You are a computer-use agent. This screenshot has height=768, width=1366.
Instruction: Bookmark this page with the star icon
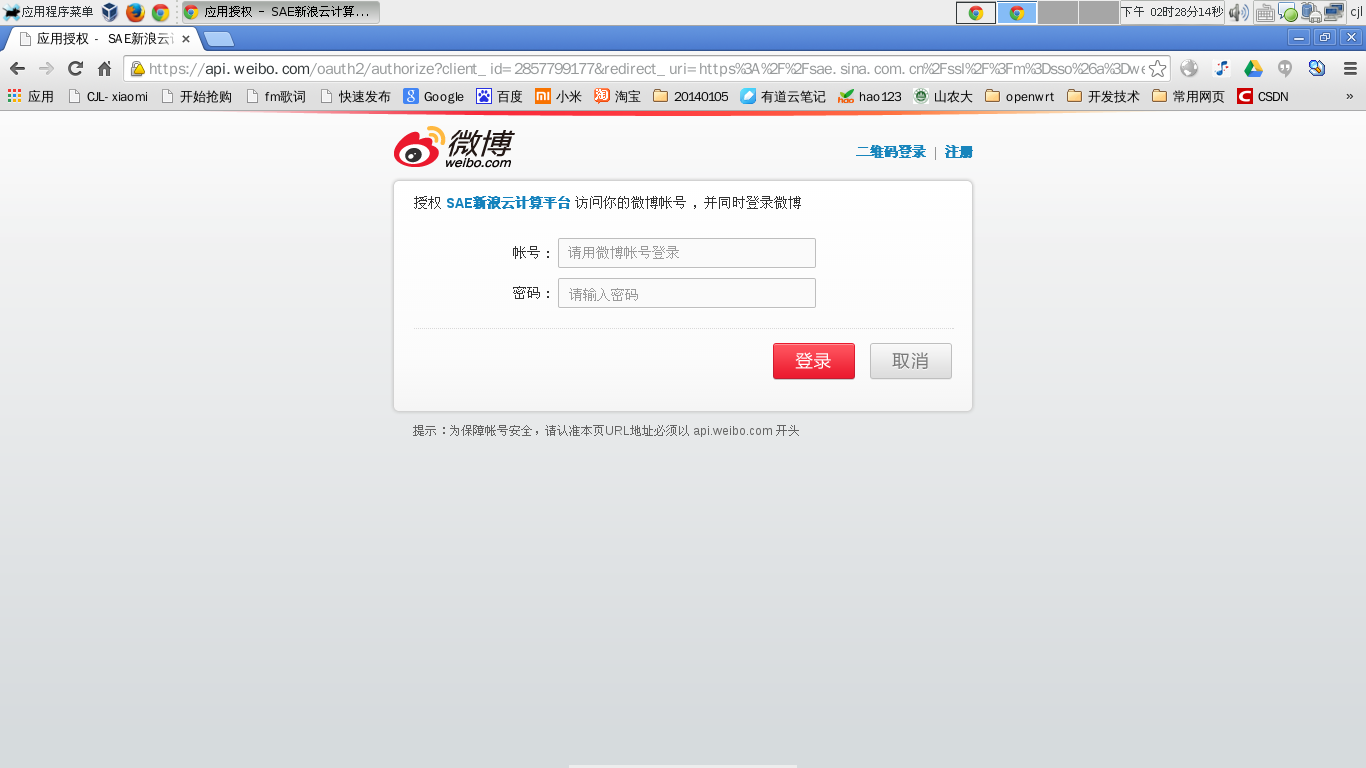pos(1157,68)
